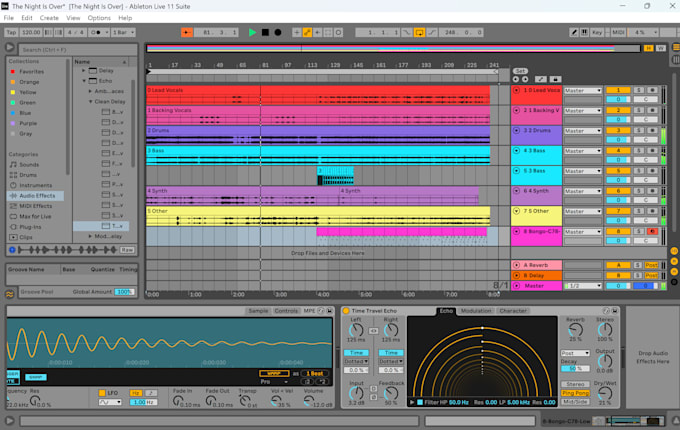Disarm recording on the Bongo track
Screen dimensions: 680x430
click(652, 232)
